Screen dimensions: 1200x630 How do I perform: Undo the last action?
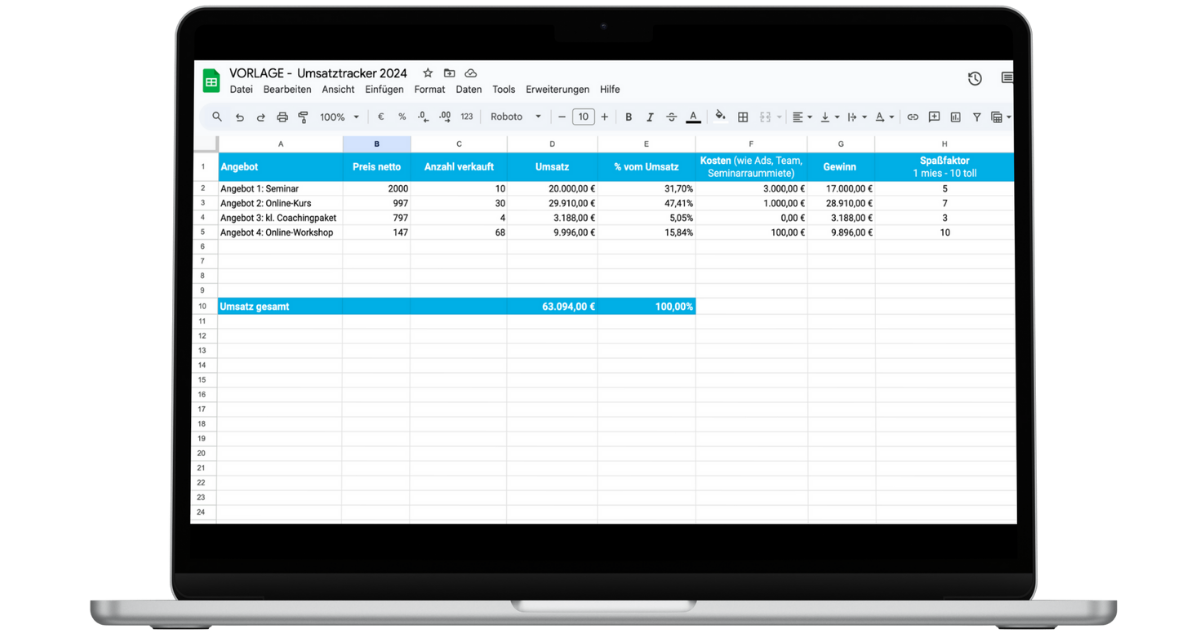(x=240, y=117)
